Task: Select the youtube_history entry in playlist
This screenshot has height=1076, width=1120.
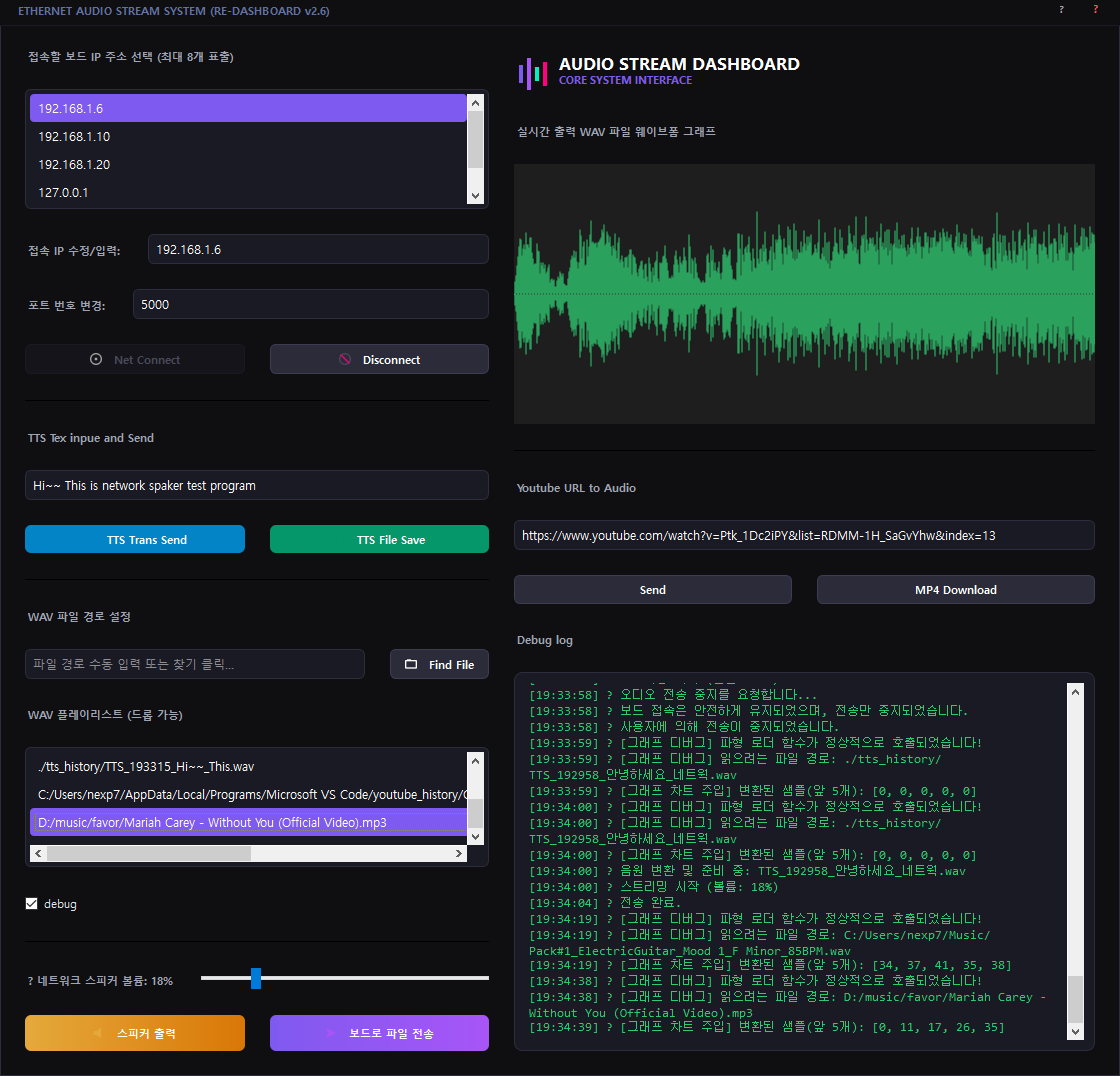Action: [248, 794]
